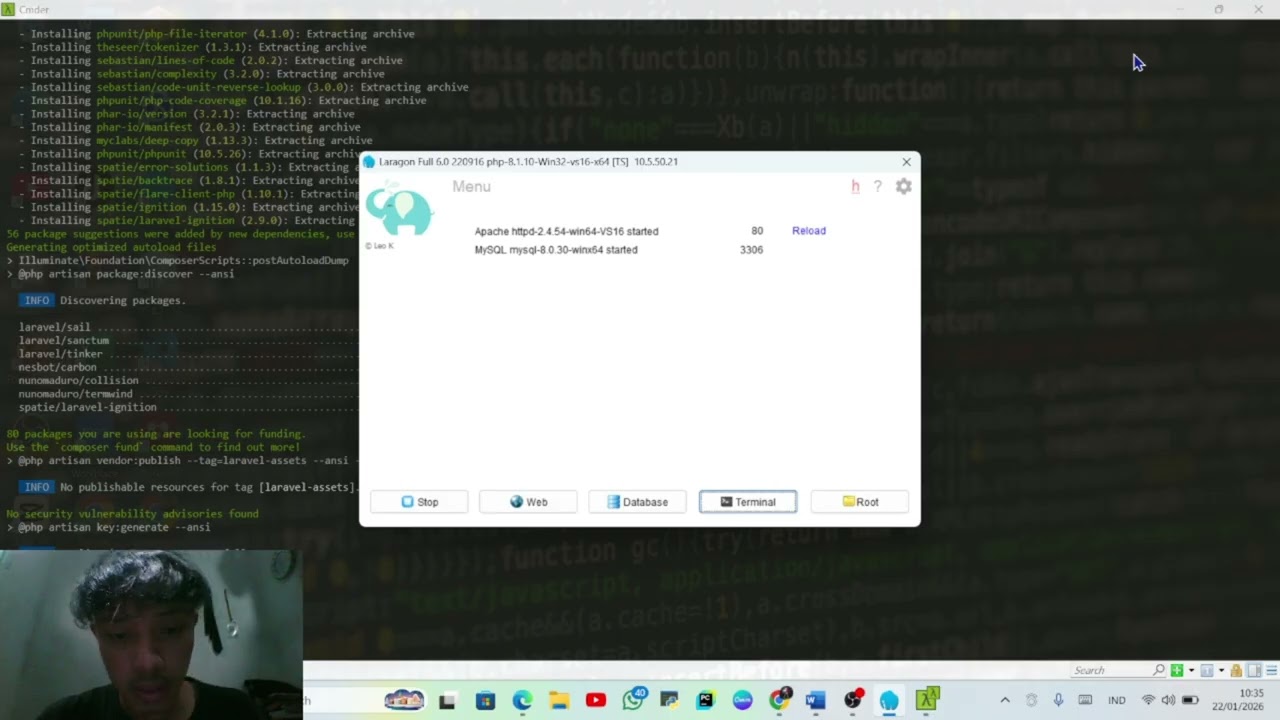This screenshot has width=1280, height=720.
Task: Switch to Cmder lambda taskbar icon
Action: (927, 701)
